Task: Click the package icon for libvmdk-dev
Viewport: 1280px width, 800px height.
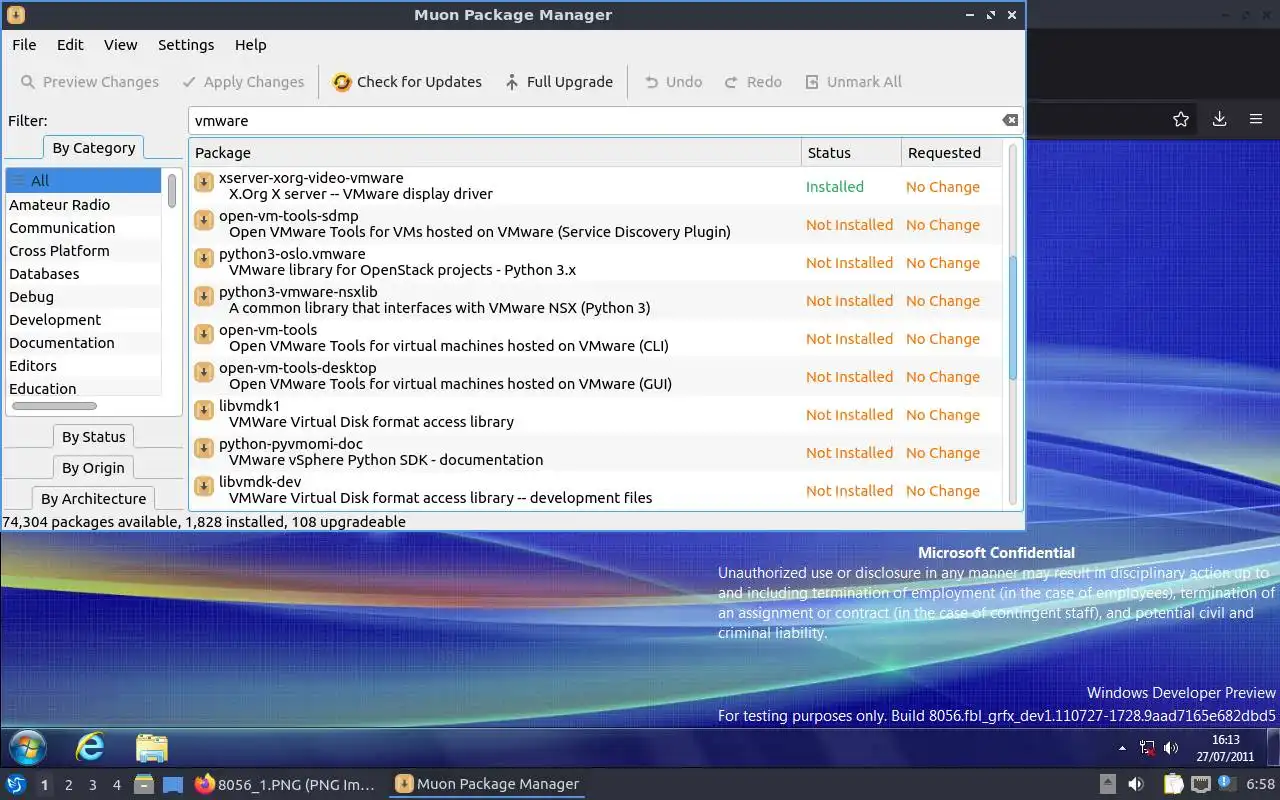Action: (x=204, y=486)
